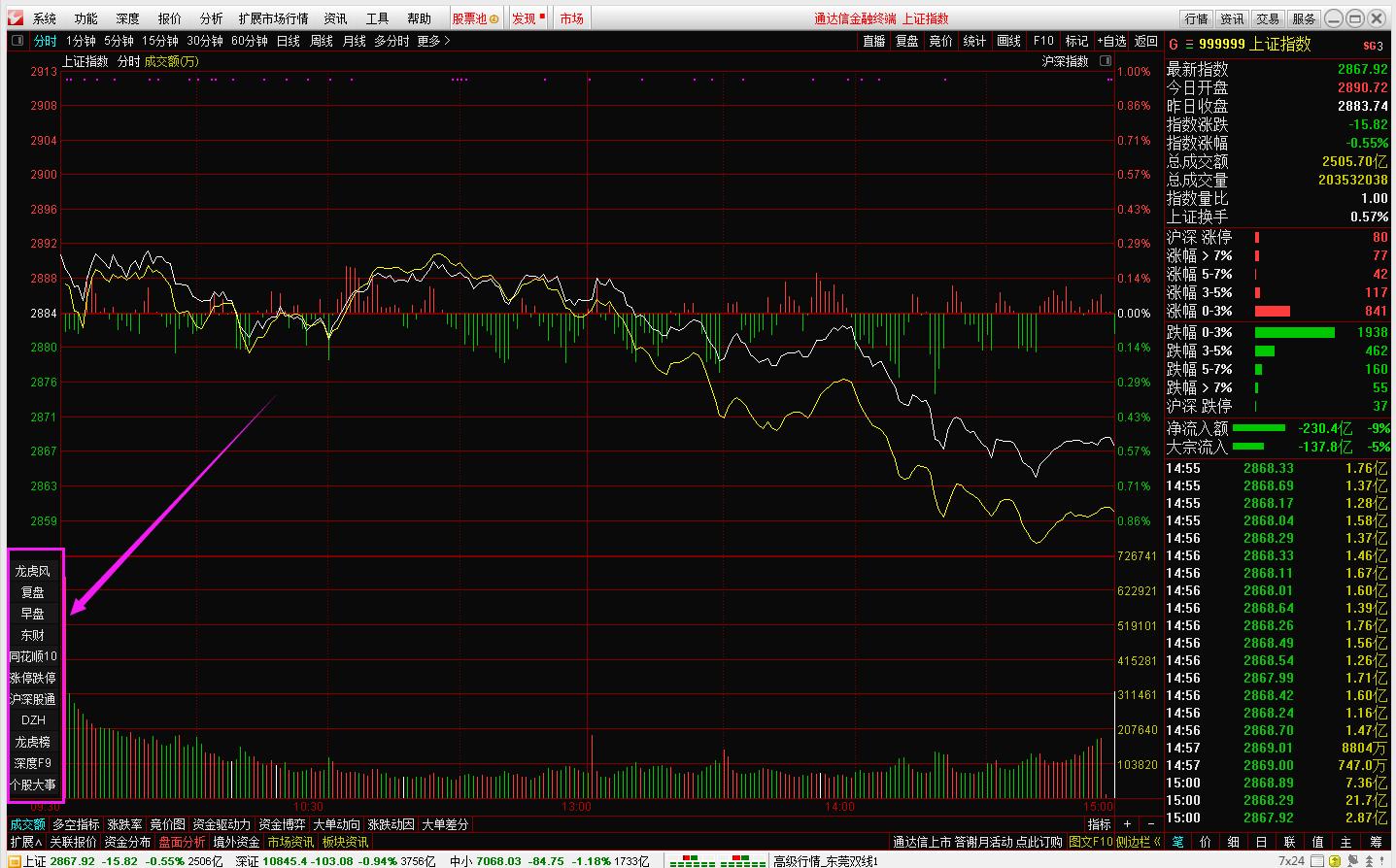Screen dimensions: 1396x868
Task: Select 同花顺10 in the left shortcut list
Action: [33, 656]
